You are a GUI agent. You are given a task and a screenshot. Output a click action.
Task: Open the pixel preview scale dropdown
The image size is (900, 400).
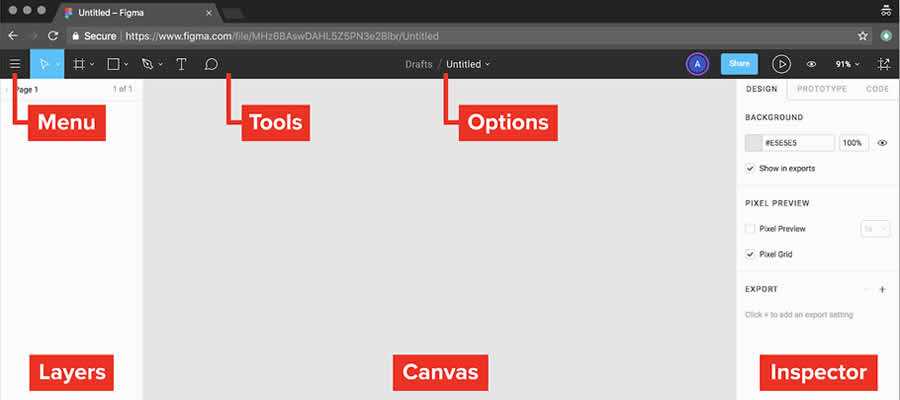pos(874,229)
